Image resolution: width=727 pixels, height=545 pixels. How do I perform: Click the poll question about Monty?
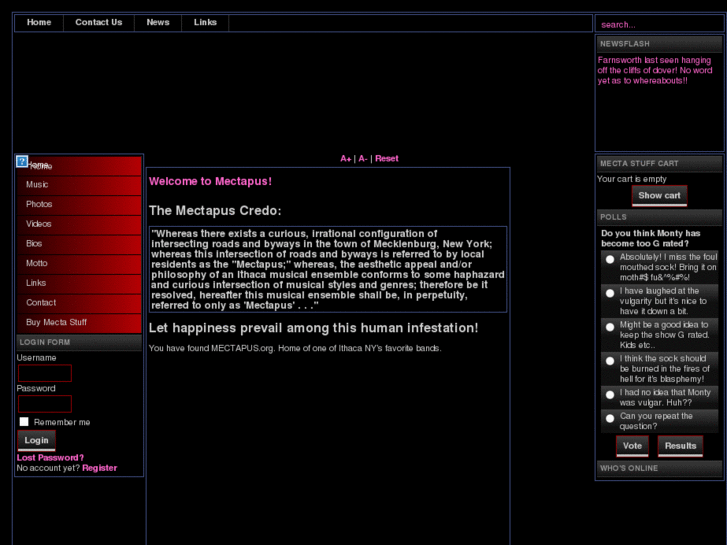(x=650, y=238)
